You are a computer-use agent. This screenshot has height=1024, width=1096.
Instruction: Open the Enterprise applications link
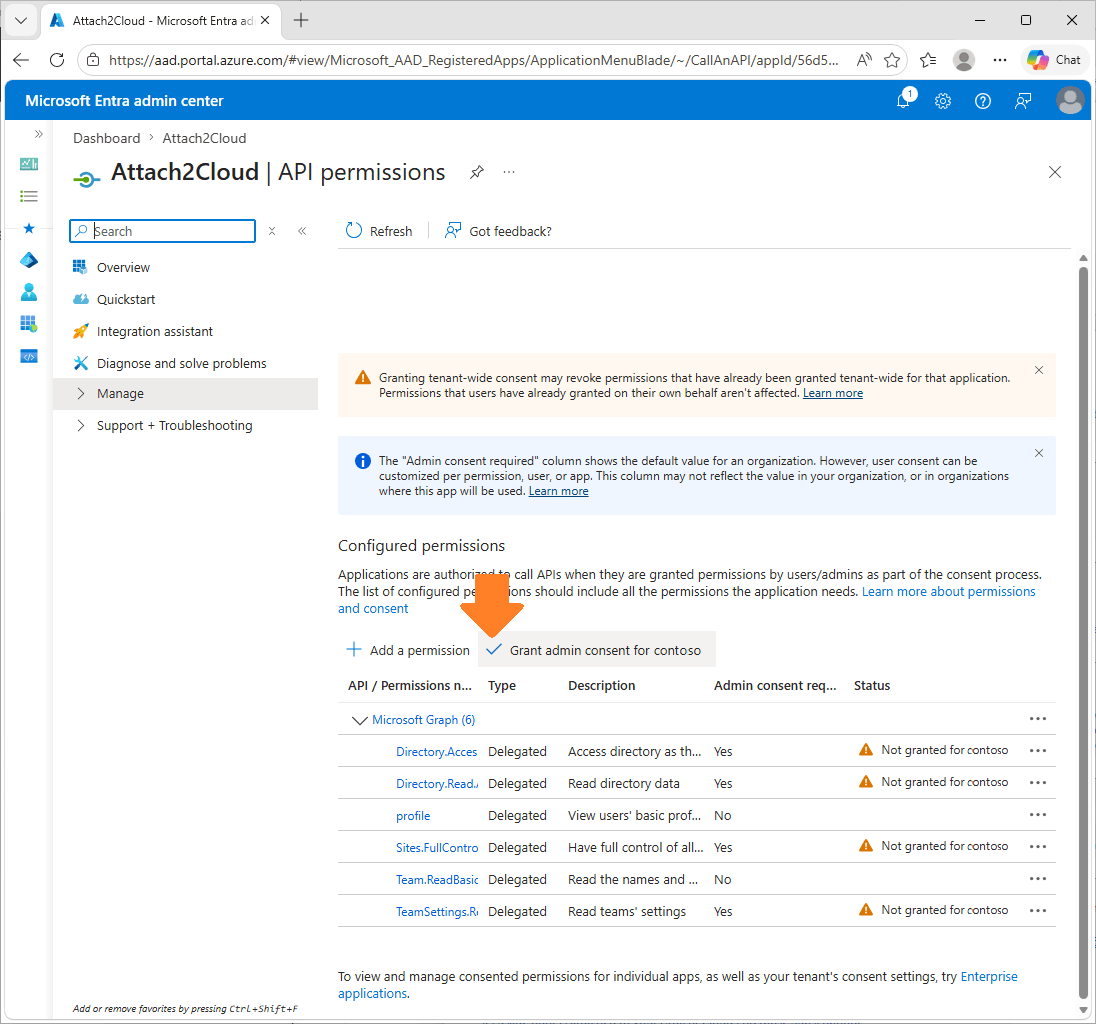(989, 976)
